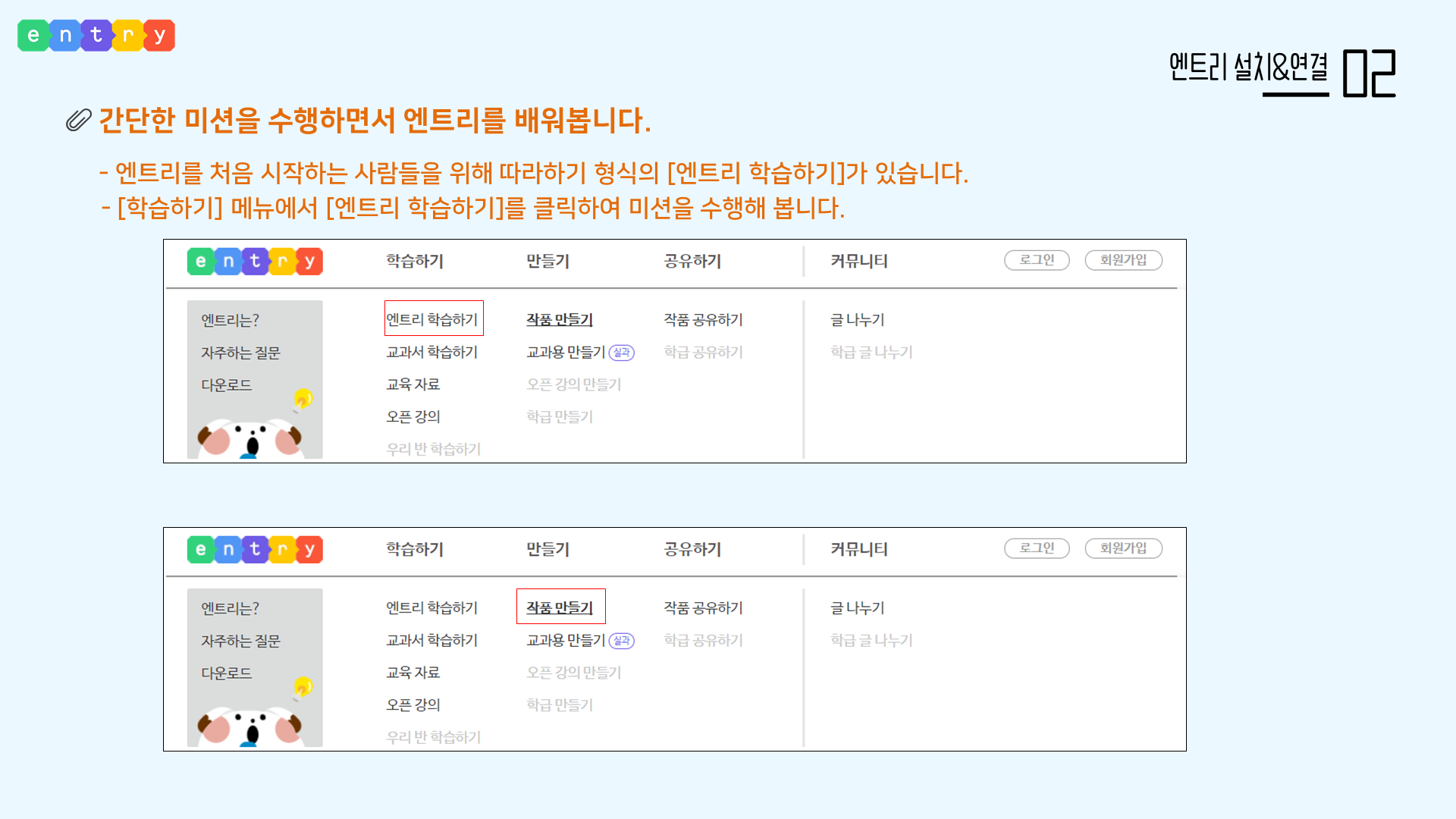1456x819 pixels.
Task: Select 작품 만들기 in upper screenshot
Action: pyautogui.click(x=560, y=319)
